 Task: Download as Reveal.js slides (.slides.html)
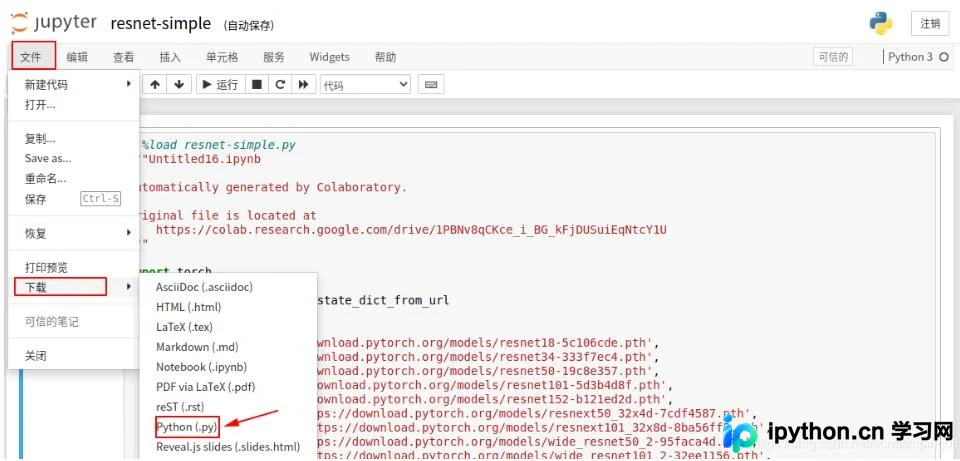click(228, 447)
